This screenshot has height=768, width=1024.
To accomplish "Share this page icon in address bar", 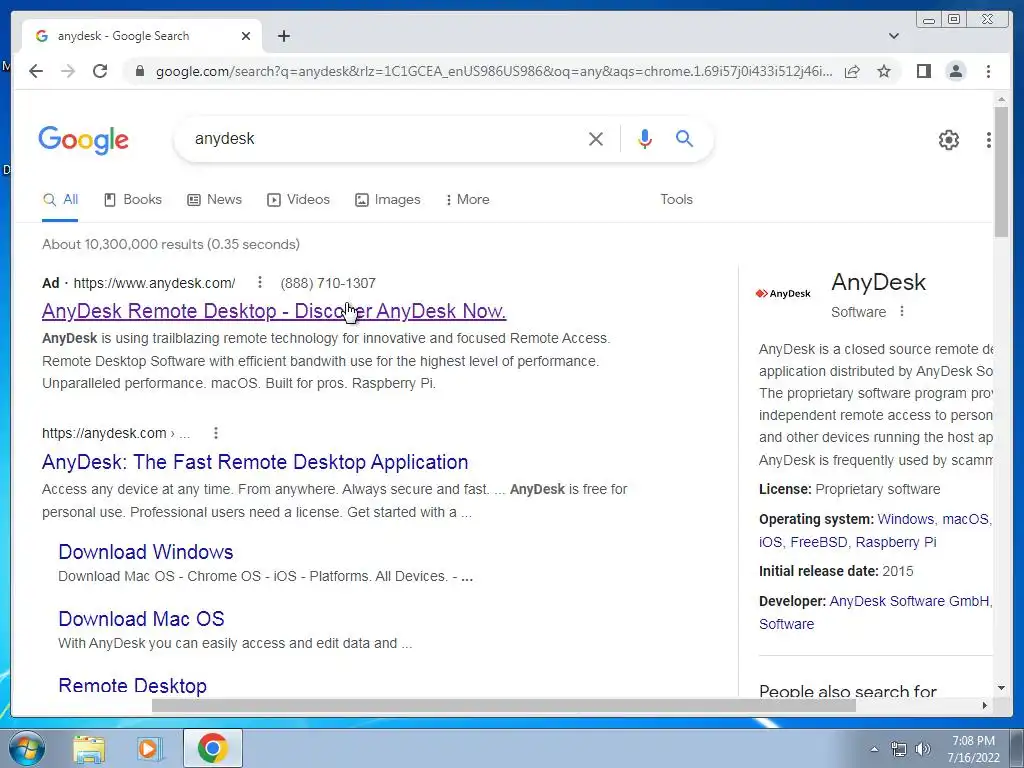I will tap(852, 71).
